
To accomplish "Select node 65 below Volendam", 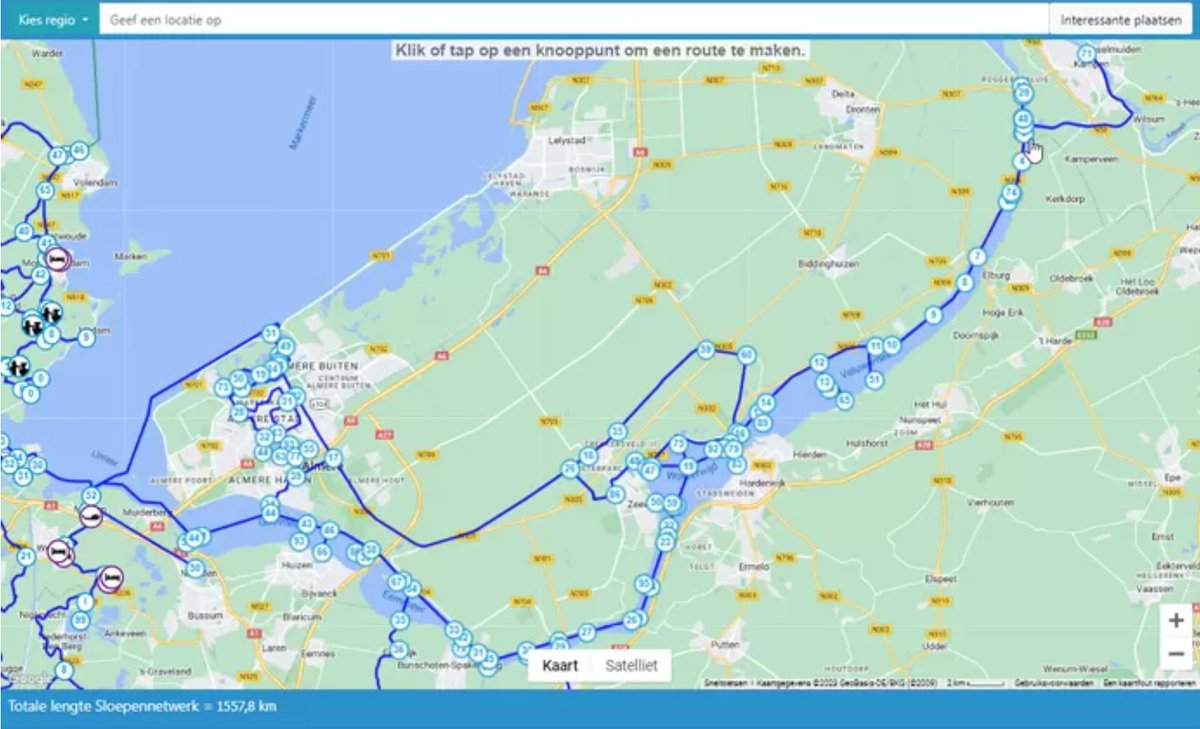I will pyautogui.click(x=45, y=190).
